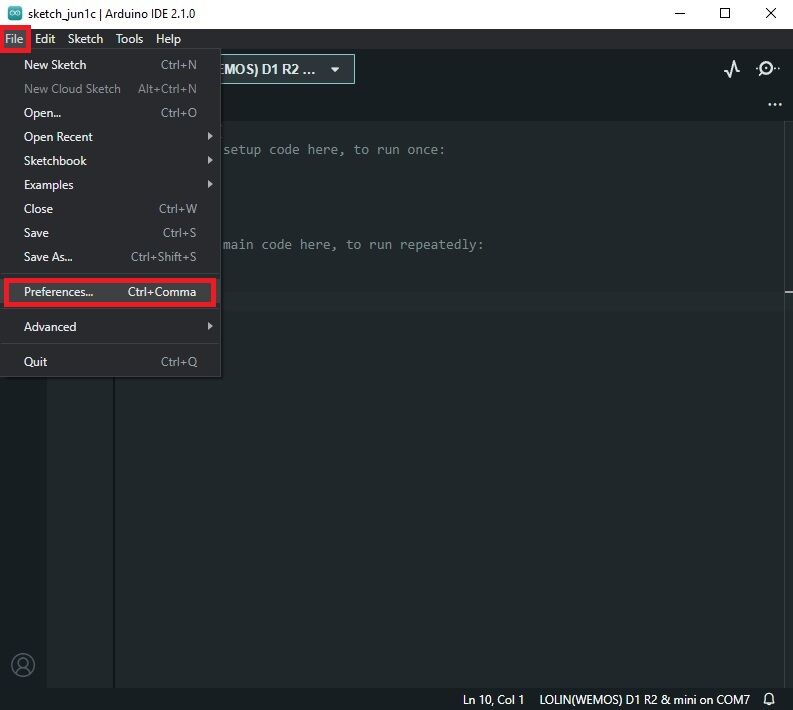793x710 pixels.
Task: Open the Sketch menu
Action: [x=85, y=39]
